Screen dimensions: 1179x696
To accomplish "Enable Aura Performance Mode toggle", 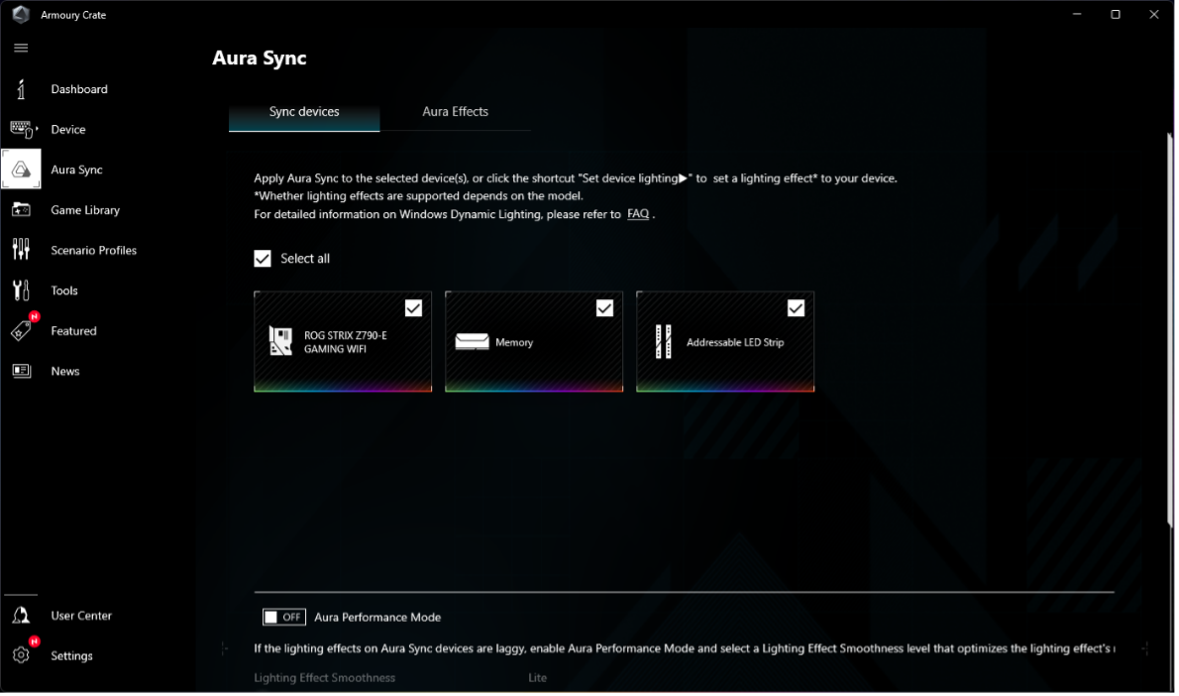I will point(284,617).
